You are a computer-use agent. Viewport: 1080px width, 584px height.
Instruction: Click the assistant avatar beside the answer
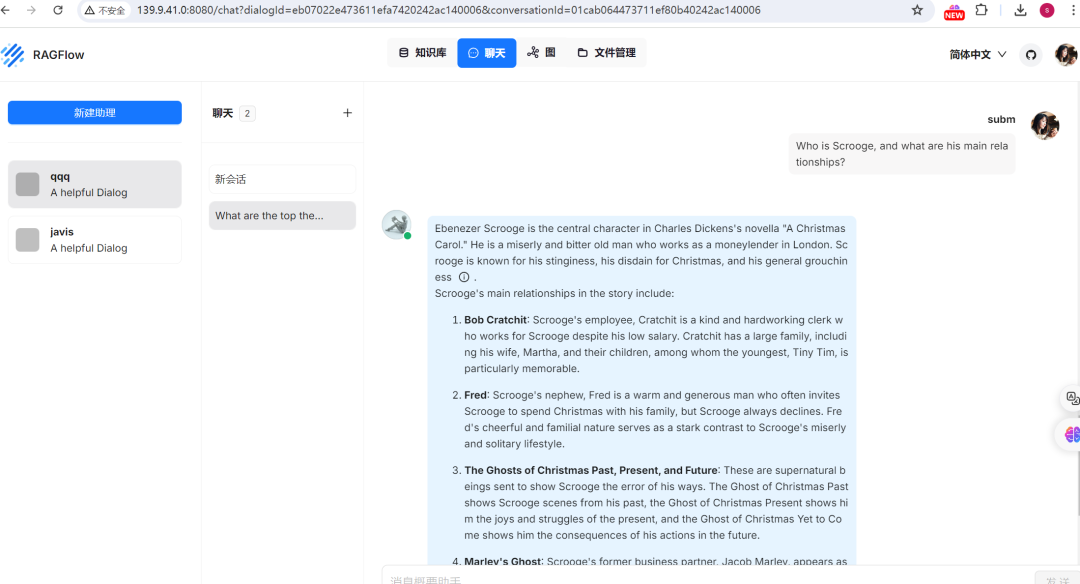click(396, 223)
